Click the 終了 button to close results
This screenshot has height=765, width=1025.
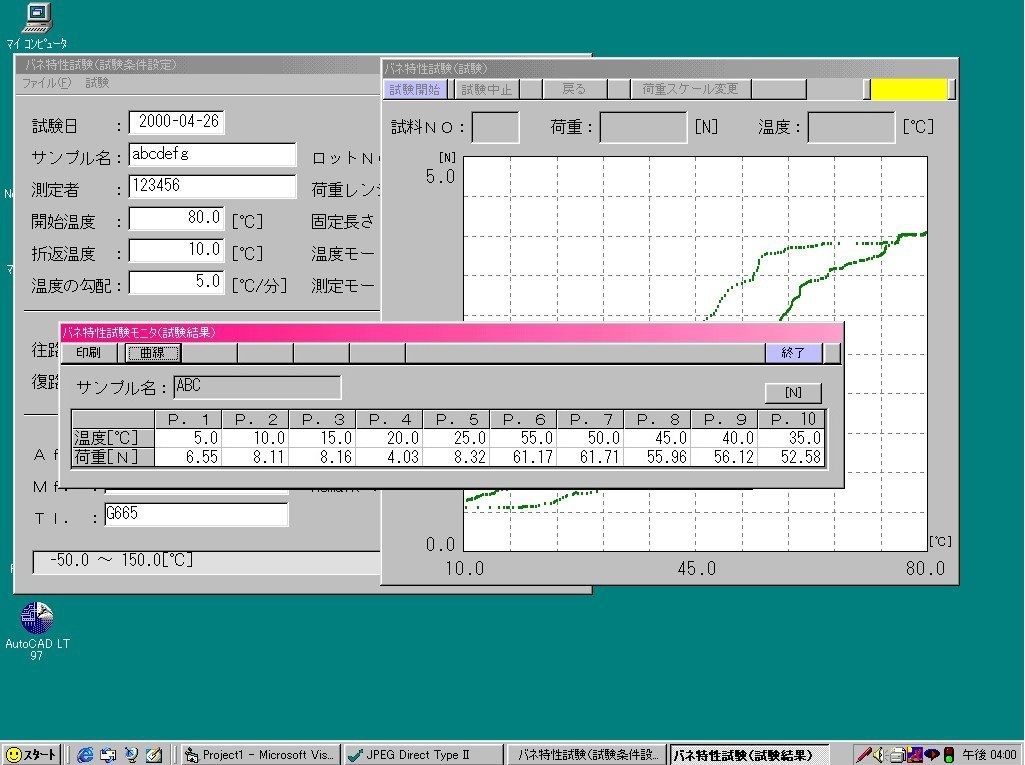794,353
